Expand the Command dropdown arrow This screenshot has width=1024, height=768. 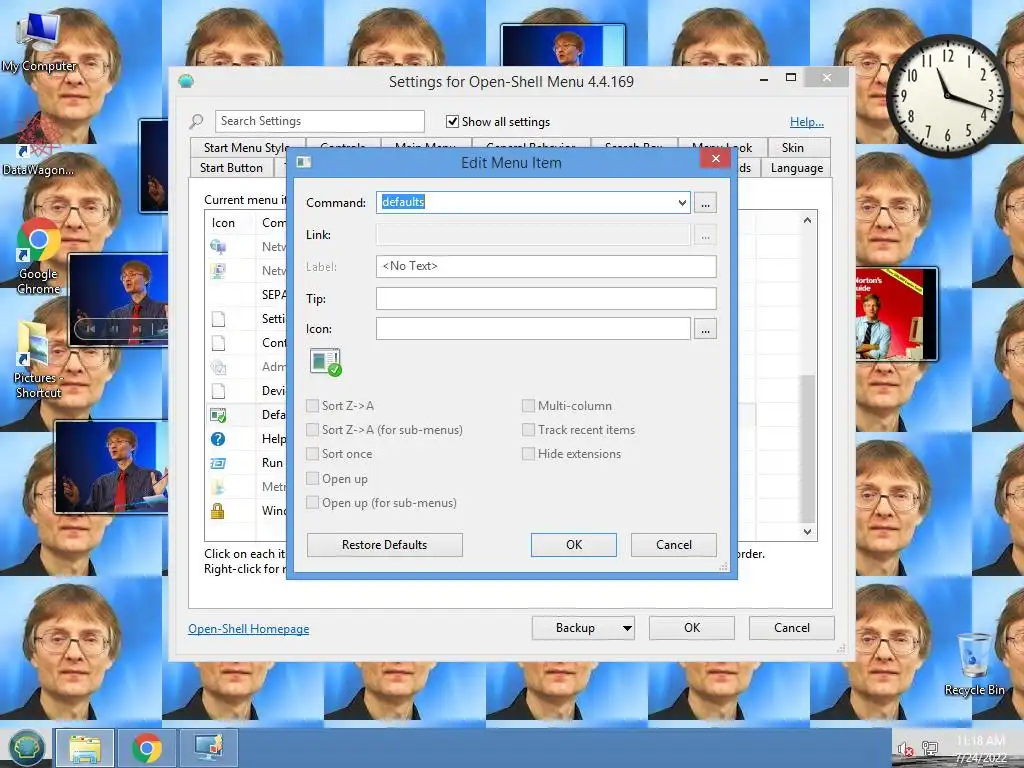(x=682, y=202)
